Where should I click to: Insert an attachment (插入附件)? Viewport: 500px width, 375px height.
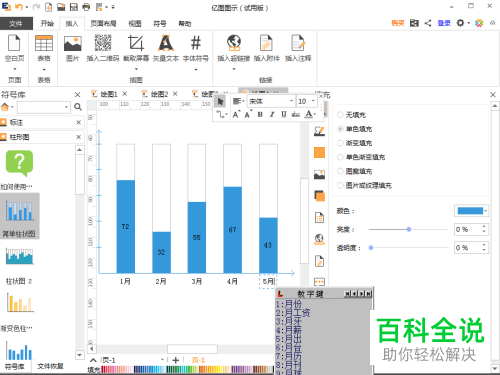(x=266, y=49)
